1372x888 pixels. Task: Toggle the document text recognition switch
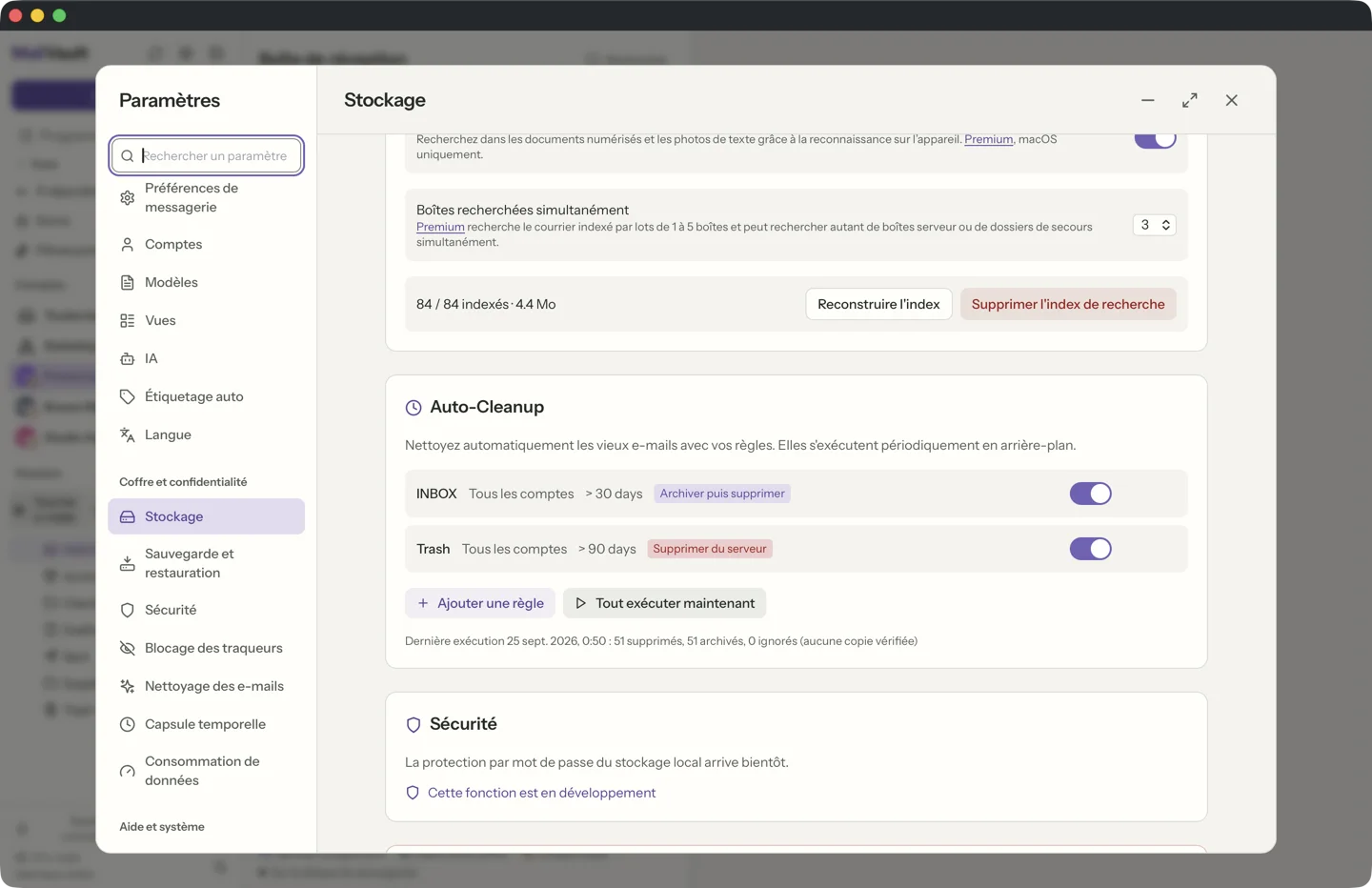1155,139
